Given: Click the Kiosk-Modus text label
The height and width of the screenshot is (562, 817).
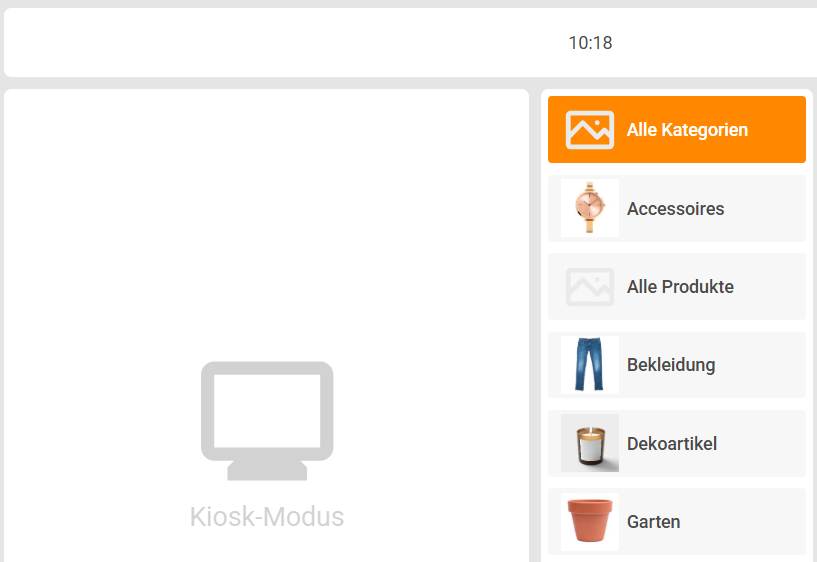Looking at the screenshot, I should 267,517.
